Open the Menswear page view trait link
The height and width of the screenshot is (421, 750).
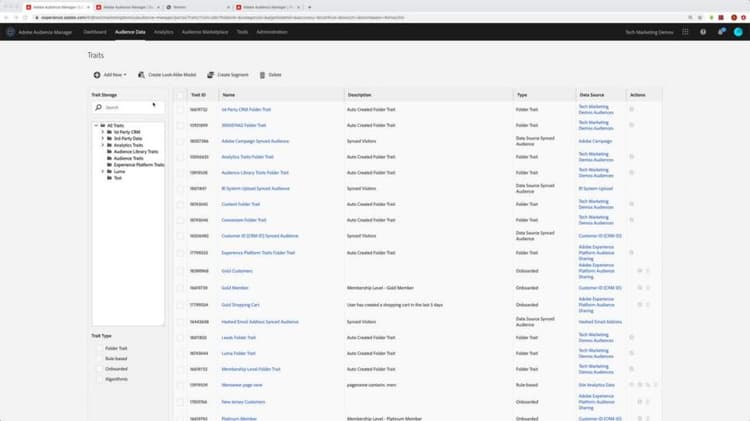point(242,385)
